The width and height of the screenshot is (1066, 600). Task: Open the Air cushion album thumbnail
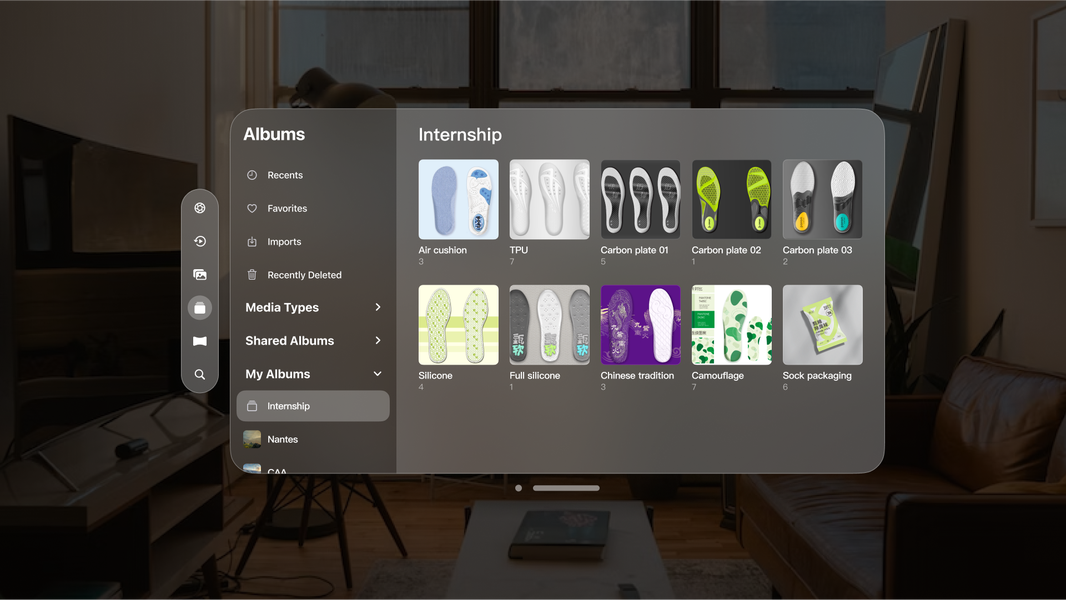coord(458,199)
